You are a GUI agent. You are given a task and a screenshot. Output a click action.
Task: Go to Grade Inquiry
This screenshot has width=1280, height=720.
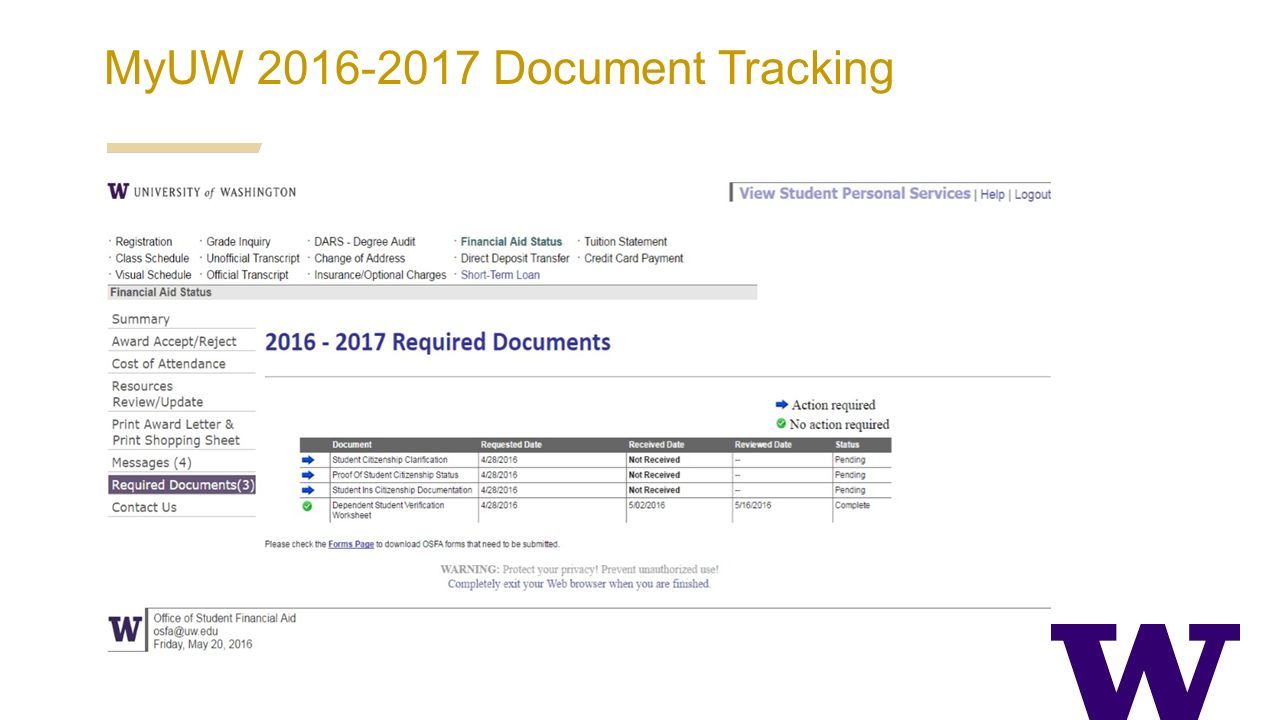tap(238, 242)
